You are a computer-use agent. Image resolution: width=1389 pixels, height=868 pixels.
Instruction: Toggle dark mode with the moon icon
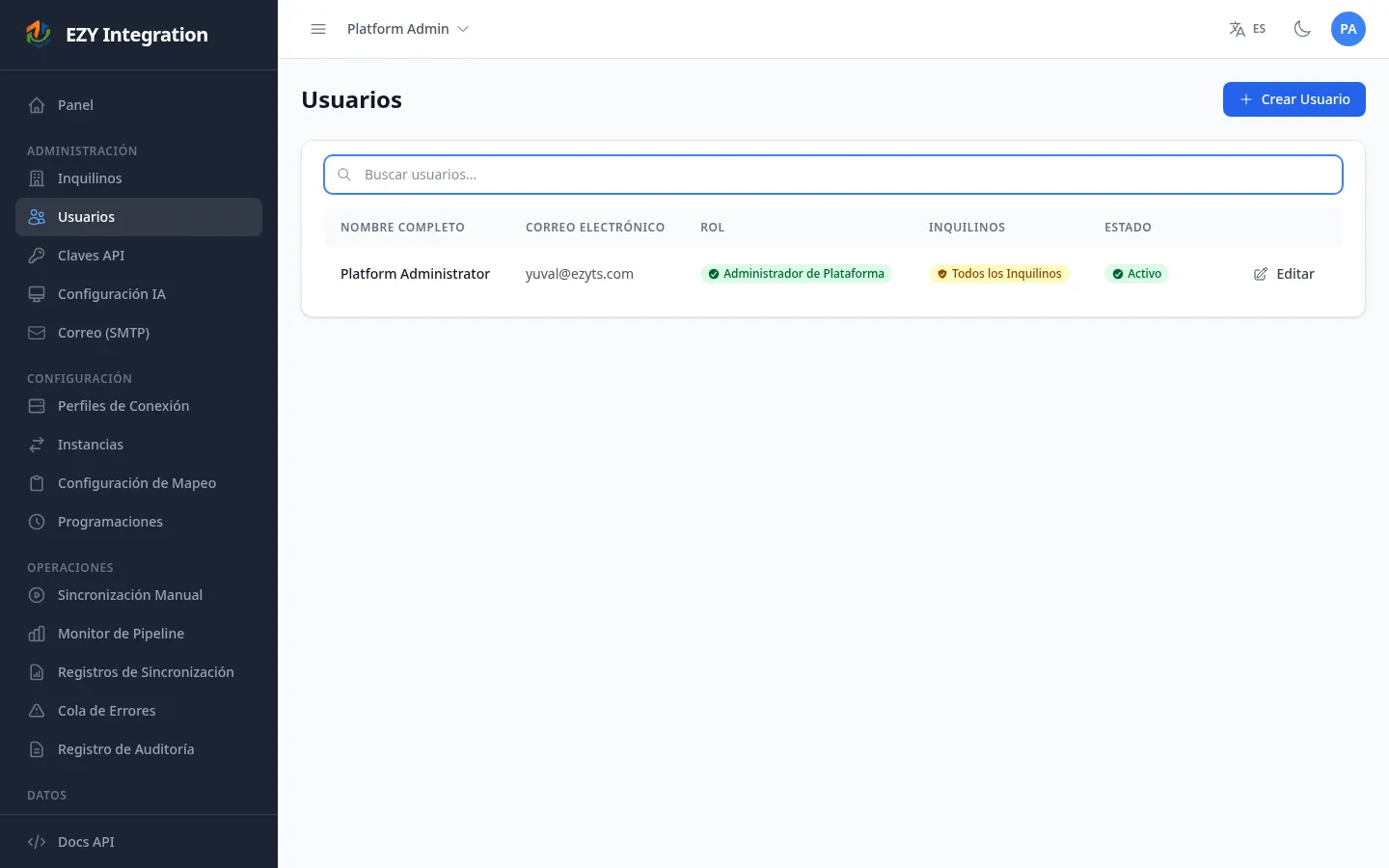click(x=1302, y=29)
